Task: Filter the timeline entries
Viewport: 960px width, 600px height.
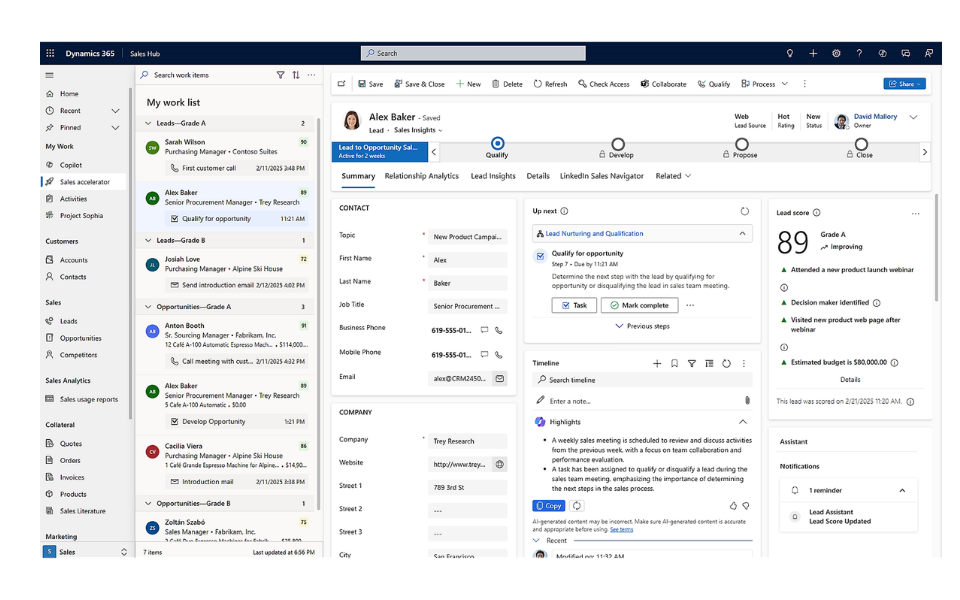Action: click(692, 364)
